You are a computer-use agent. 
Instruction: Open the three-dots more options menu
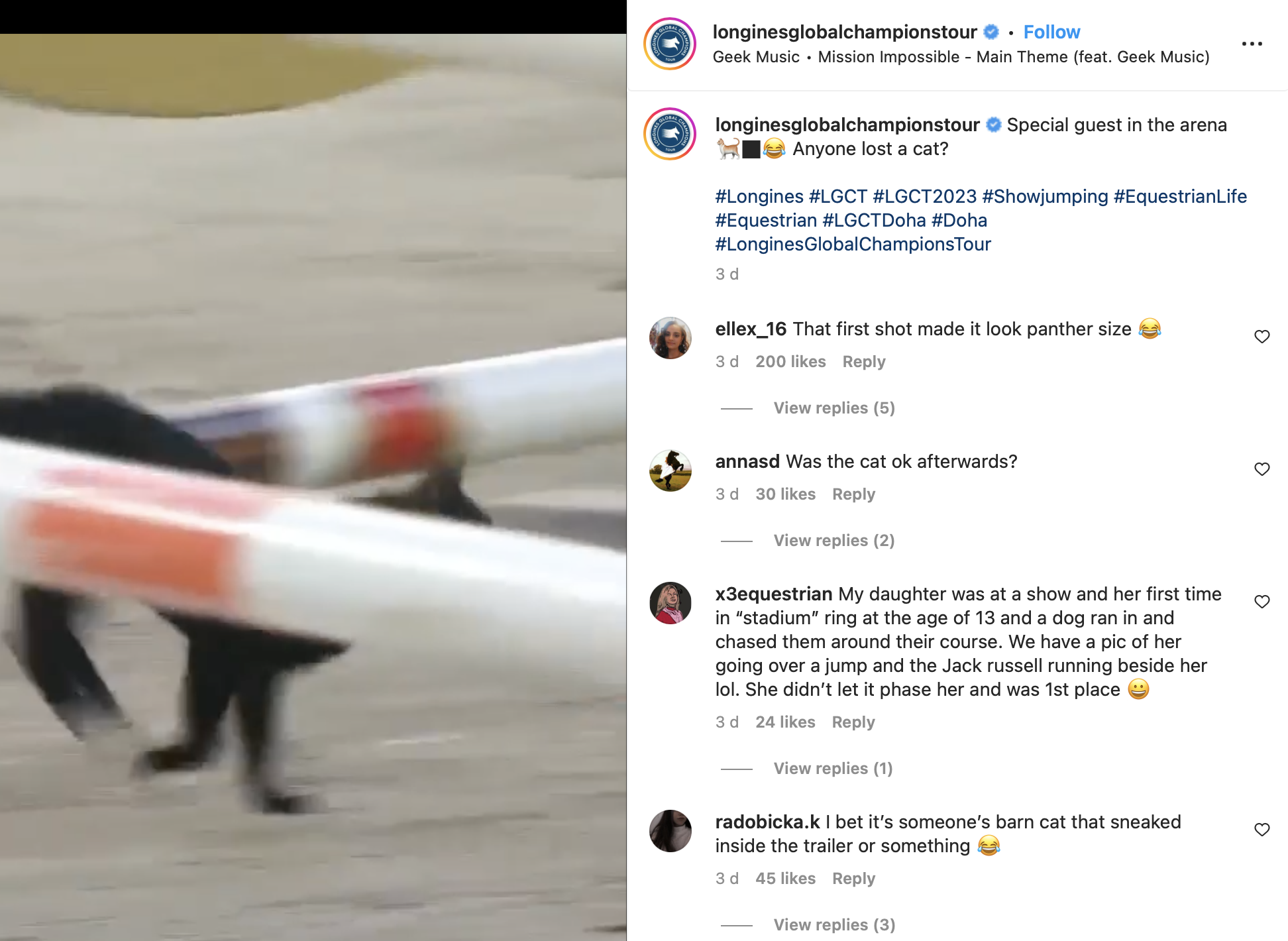point(1252,44)
